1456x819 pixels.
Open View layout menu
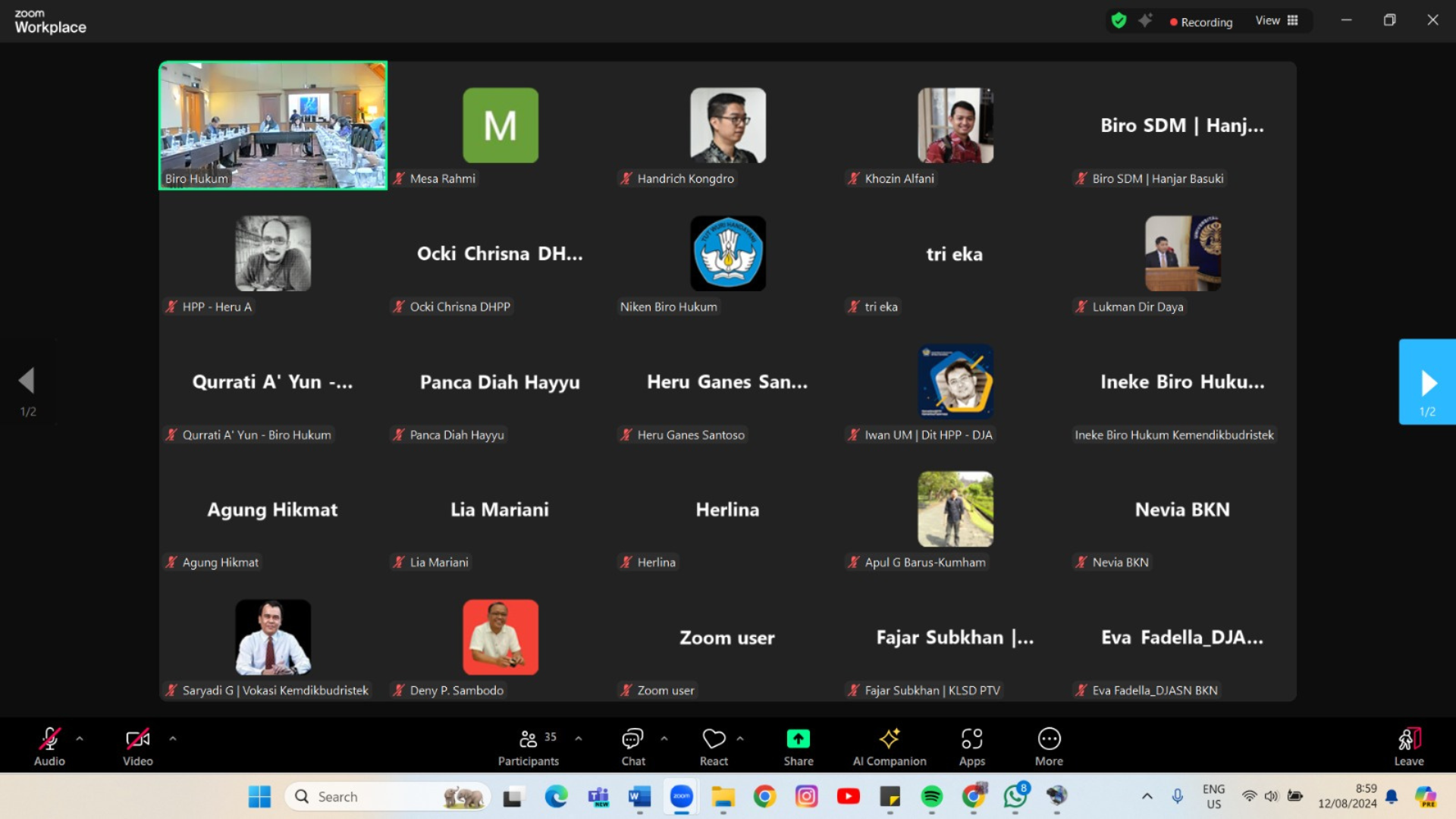tap(1277, 20)
